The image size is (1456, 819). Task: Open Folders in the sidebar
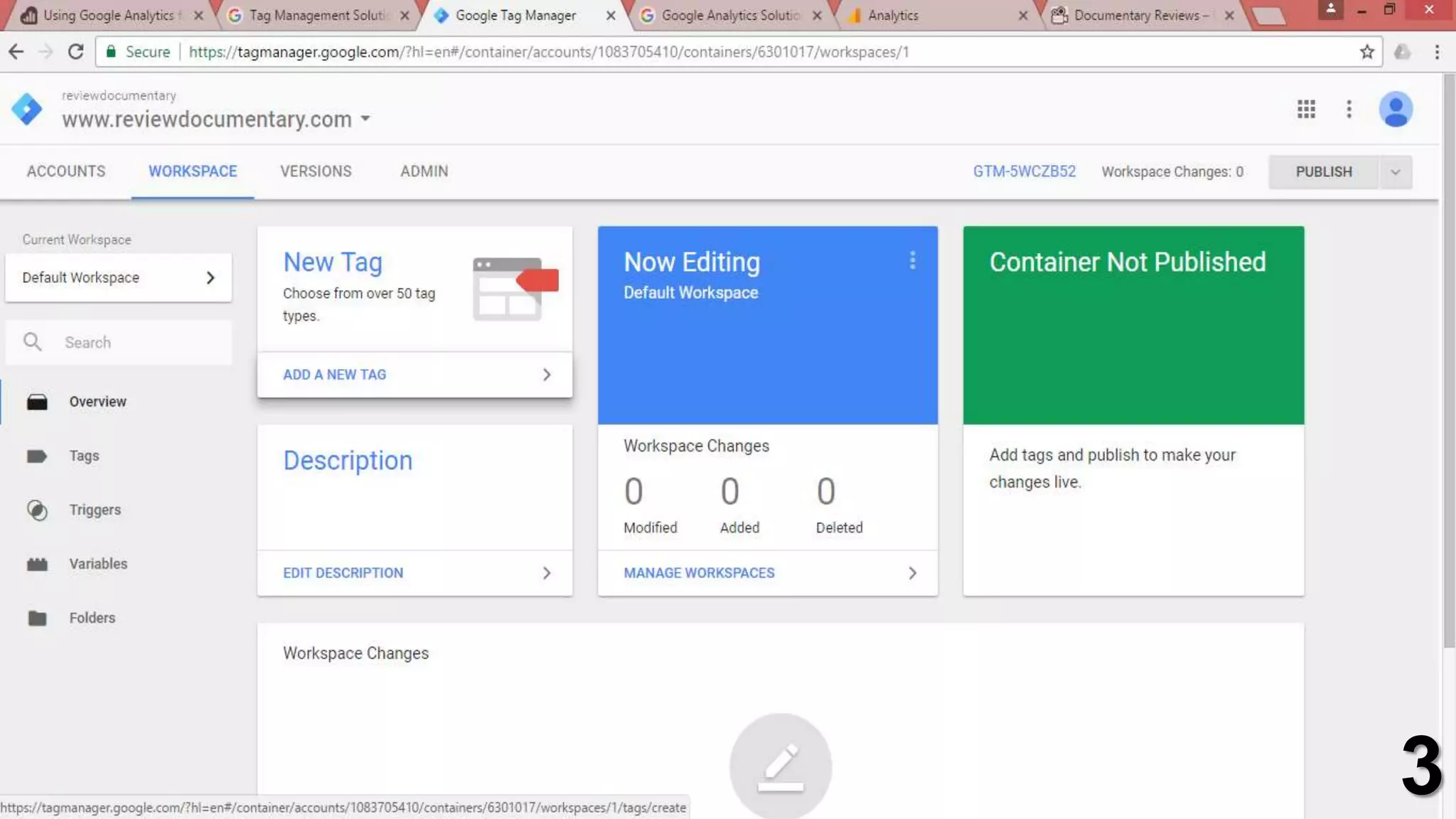pos(92,618)
